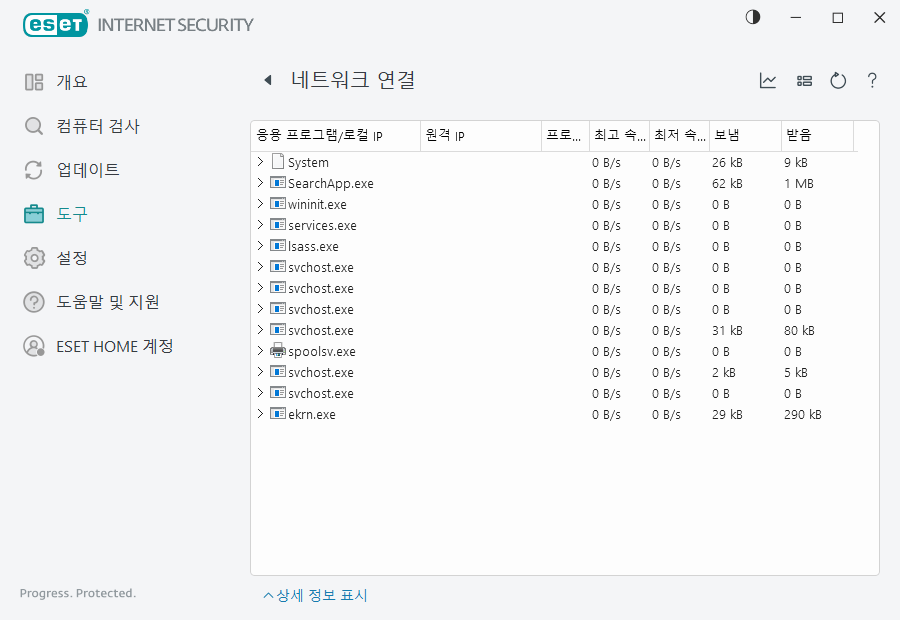Toggle the dark/light contrast mode icon
This screenshot has height=620, width=900.
click(752, 18)
